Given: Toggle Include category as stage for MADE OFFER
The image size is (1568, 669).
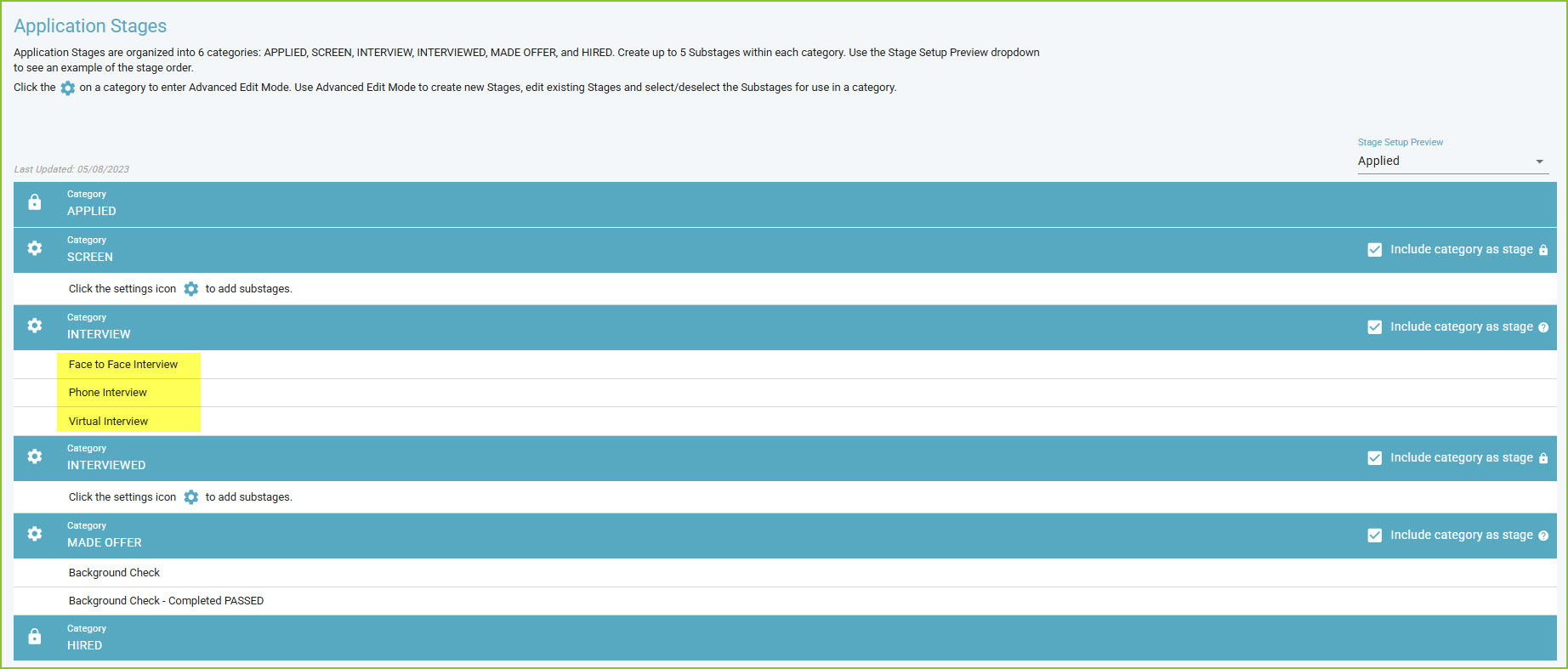Looking at the screenshot, I should (x=1374, y=536).
